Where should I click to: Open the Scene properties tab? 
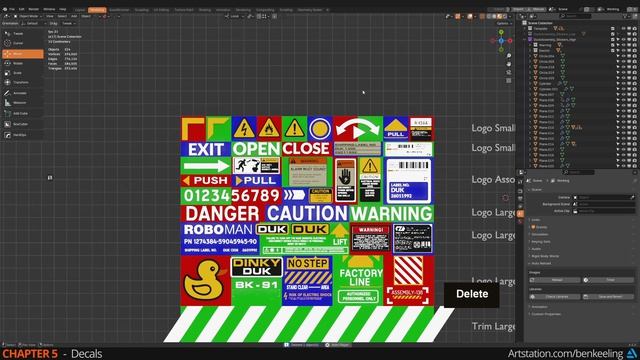520,213
